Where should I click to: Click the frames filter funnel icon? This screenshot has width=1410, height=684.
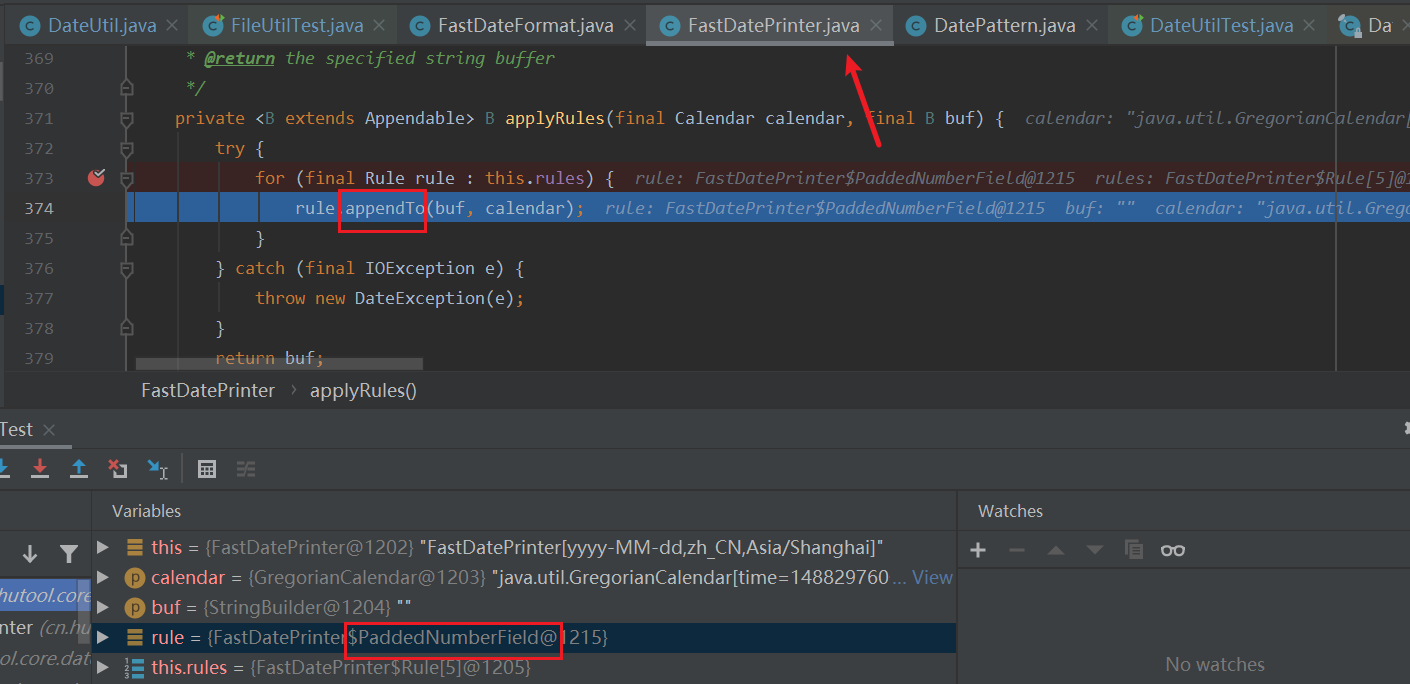click(x=69, y=553)
